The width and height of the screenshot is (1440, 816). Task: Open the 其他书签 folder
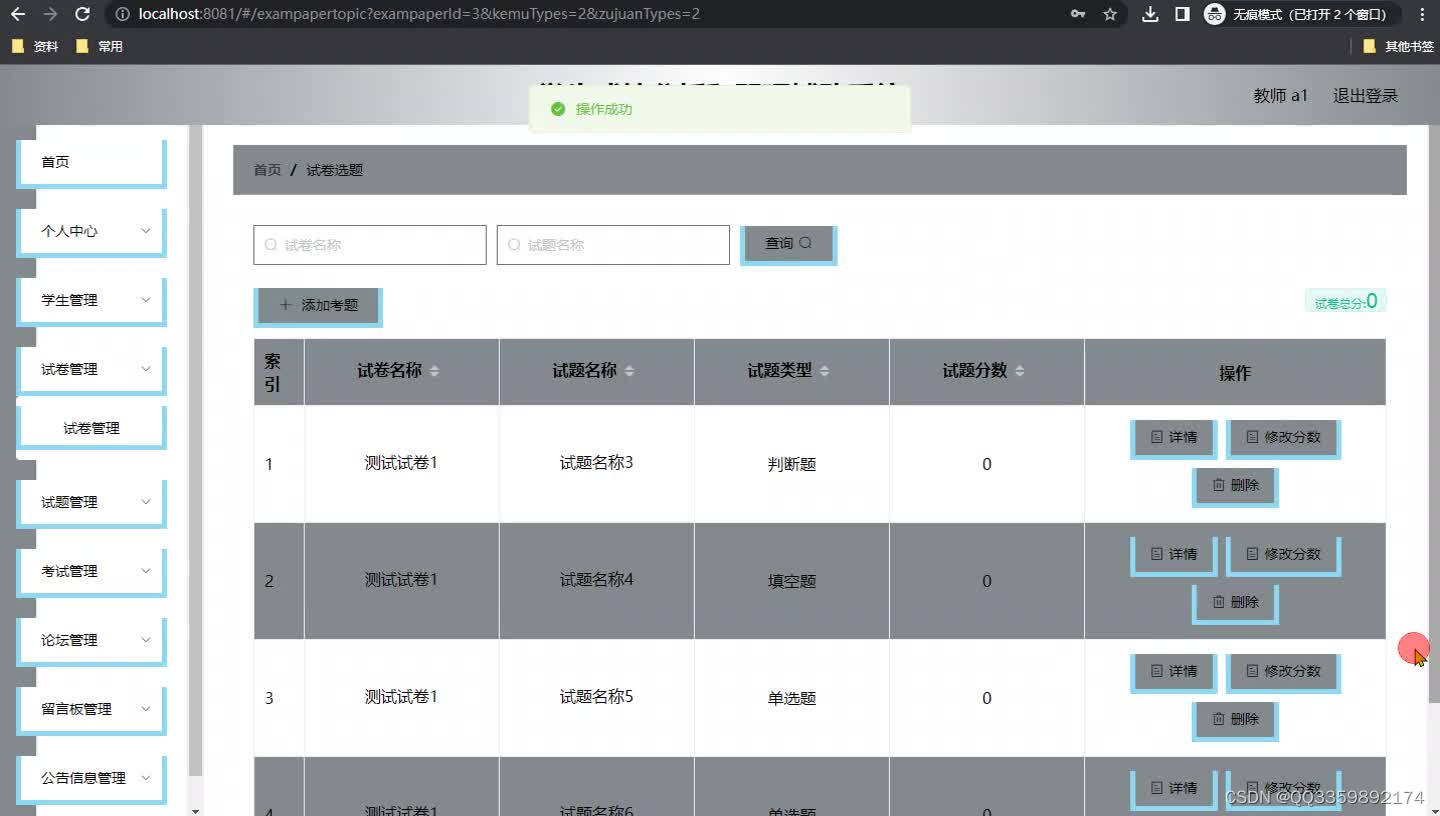[1398, 46]
